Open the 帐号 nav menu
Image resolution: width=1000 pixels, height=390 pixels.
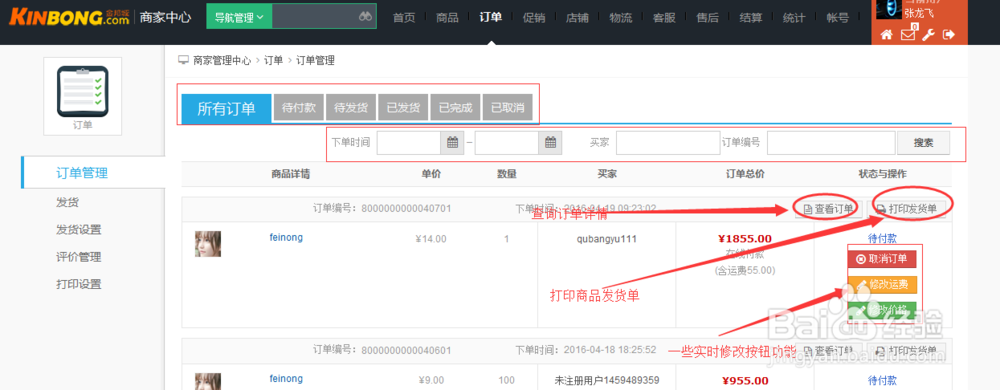[837, 18]
